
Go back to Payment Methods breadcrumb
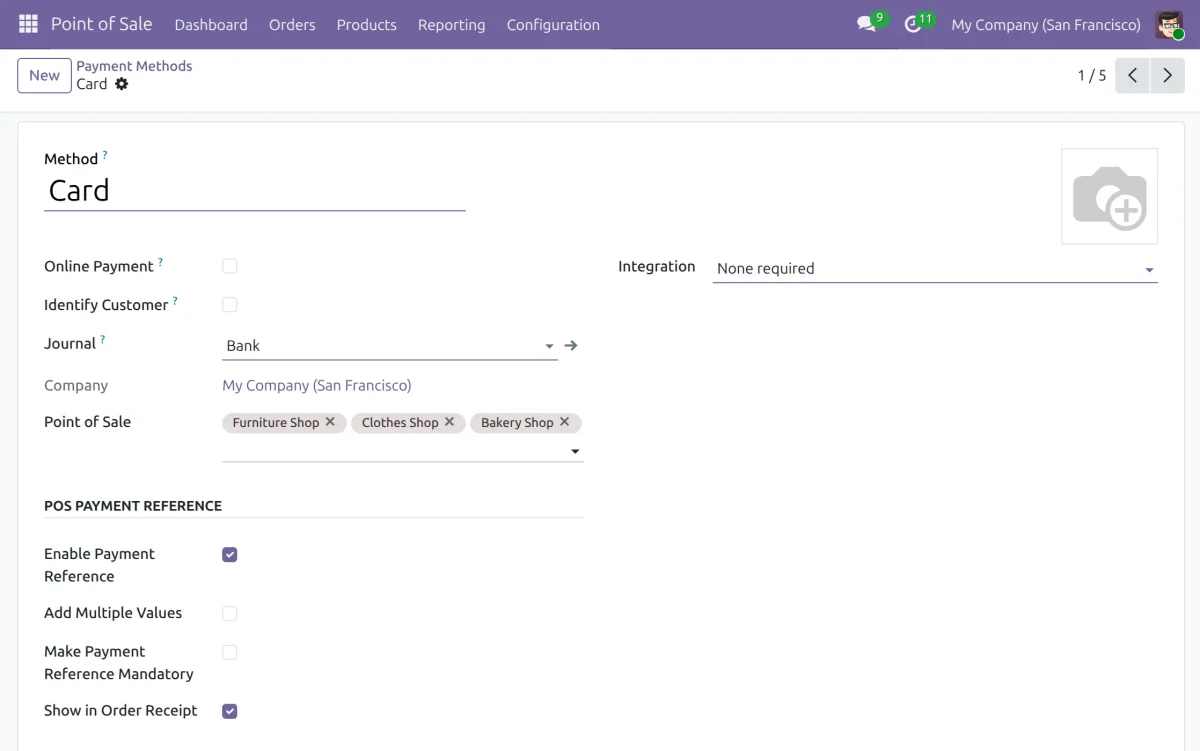pyautogui.click(x=134, y=66)
